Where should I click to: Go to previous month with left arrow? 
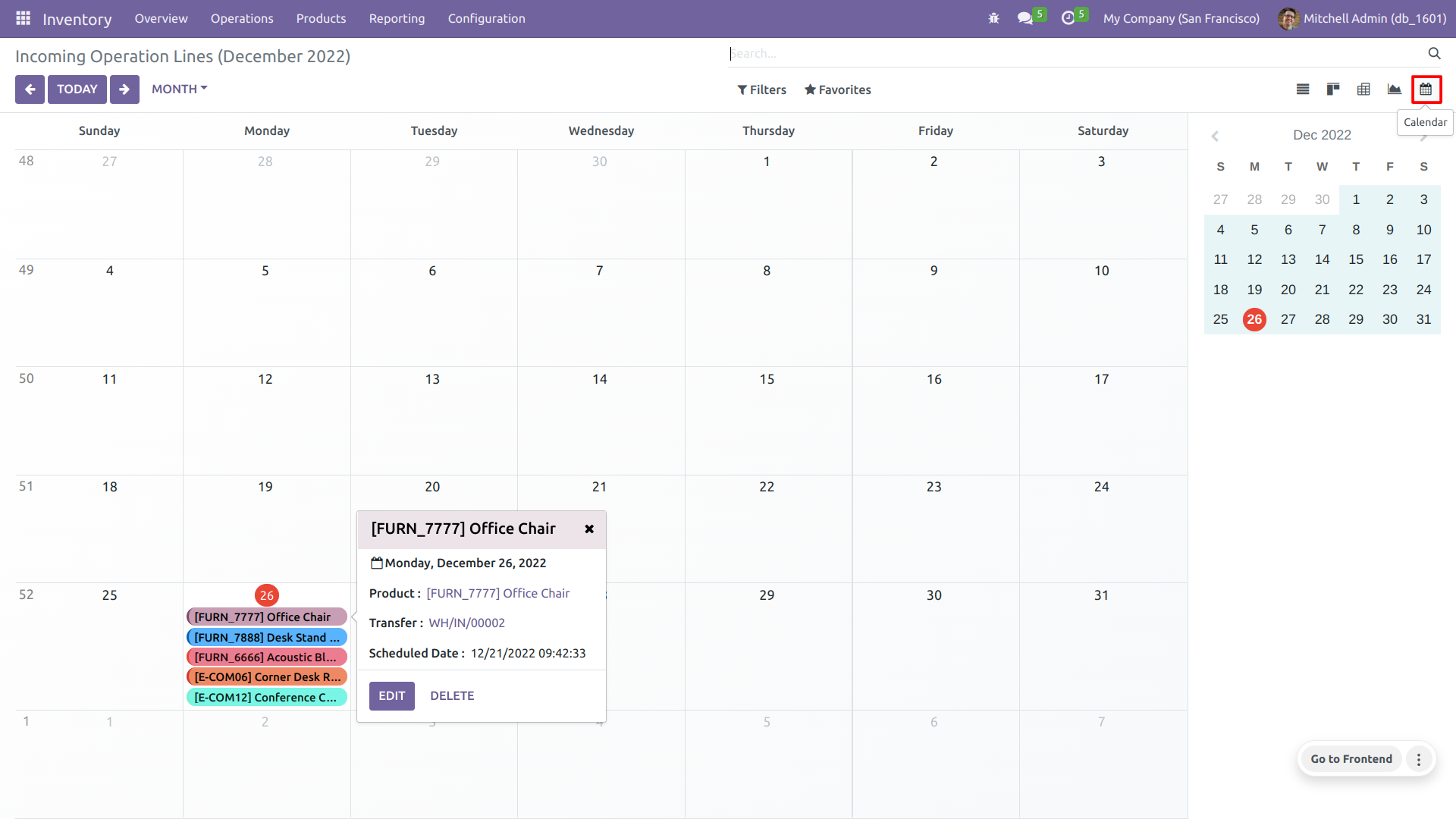point(30,89)
